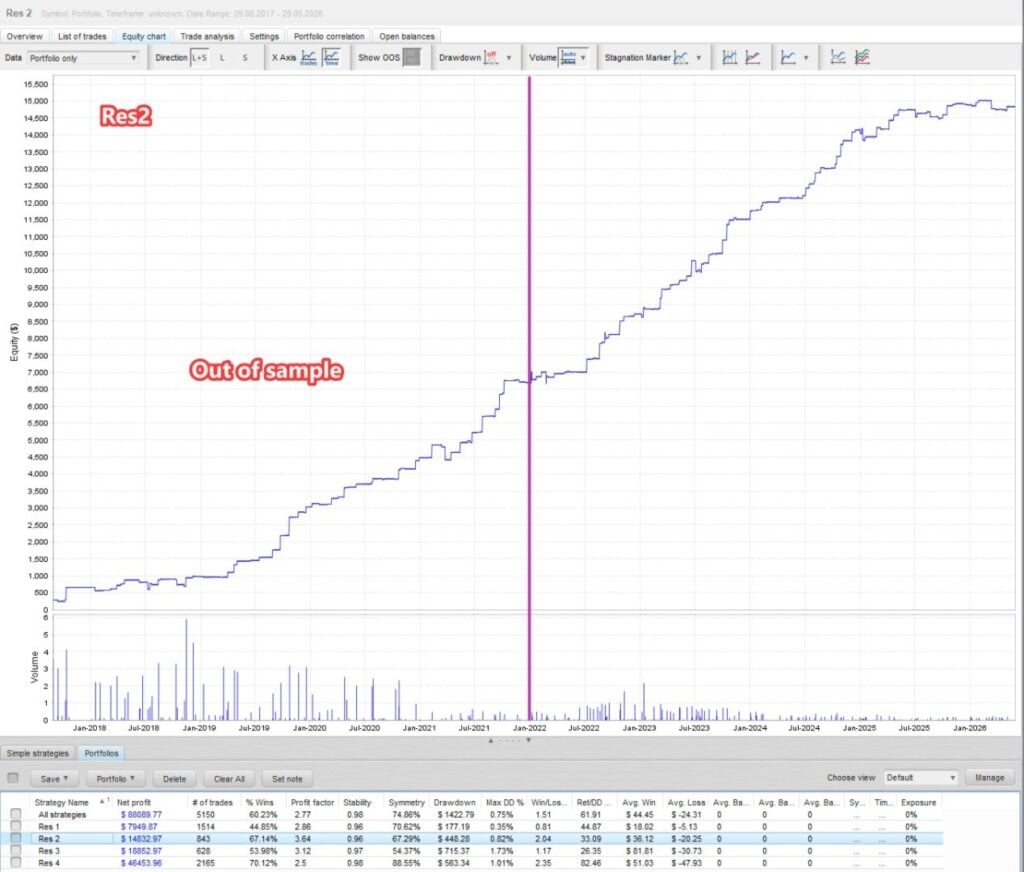Sort by Profit factor column header
Image resolution: width=1024 pixels, height=872 pixels.
click(312, 803)
